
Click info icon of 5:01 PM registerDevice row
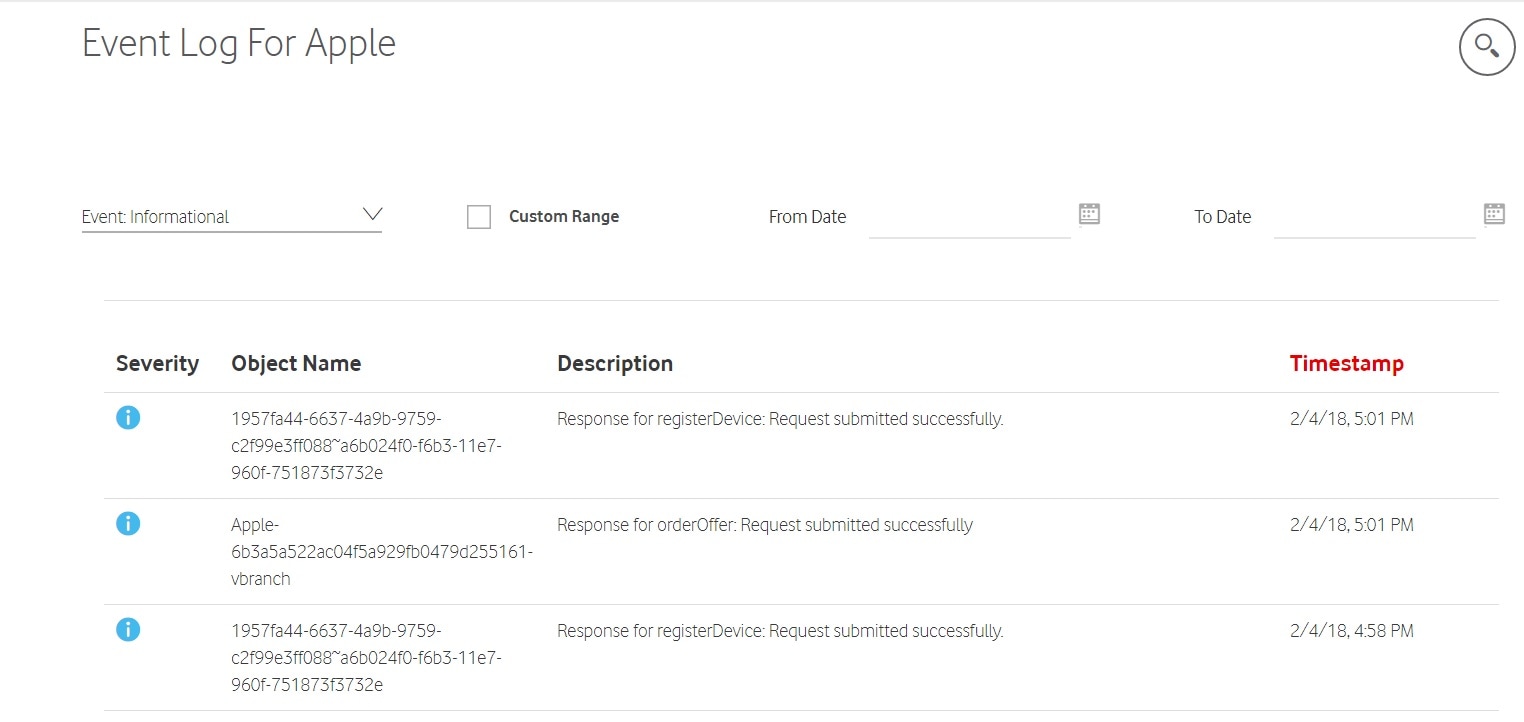pos(128,418)
